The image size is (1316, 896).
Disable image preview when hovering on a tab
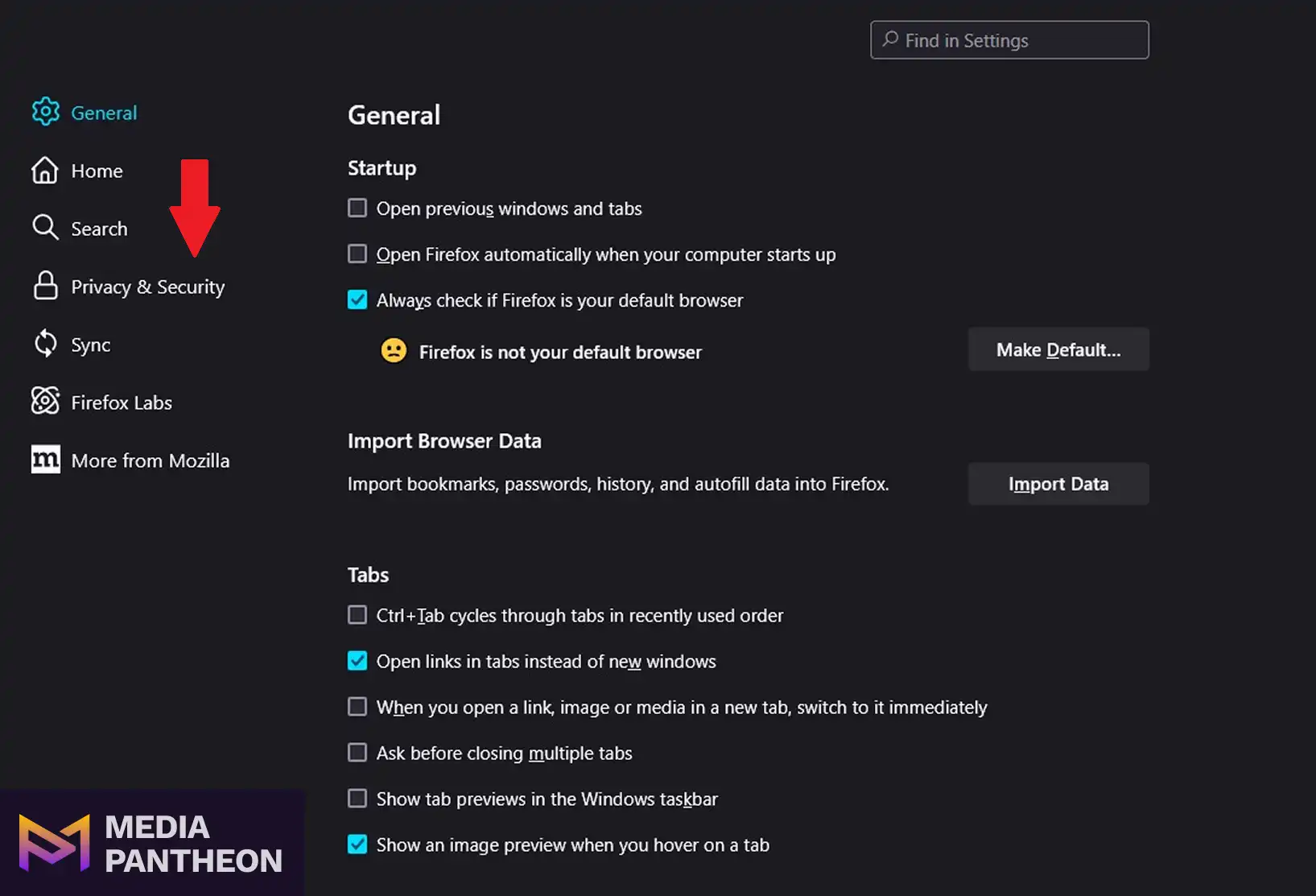(x=357, y=844)
